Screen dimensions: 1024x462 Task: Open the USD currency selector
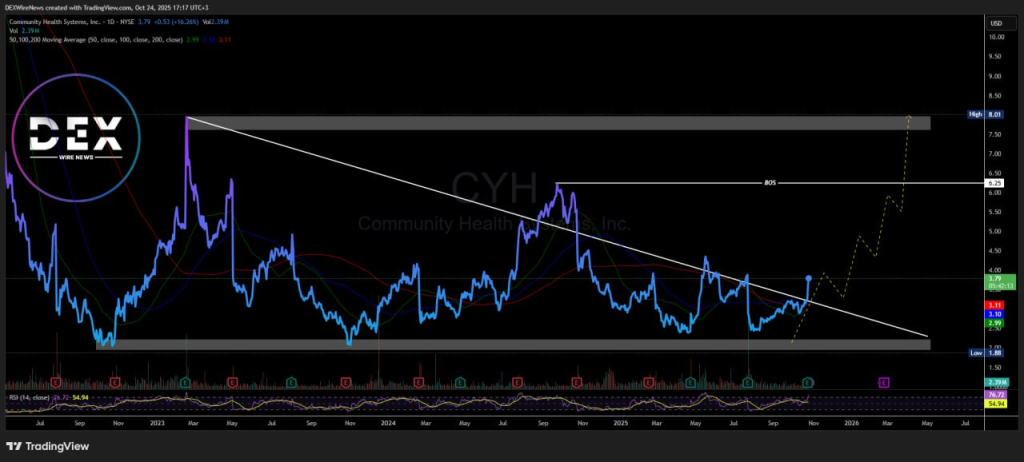(995, 22)
